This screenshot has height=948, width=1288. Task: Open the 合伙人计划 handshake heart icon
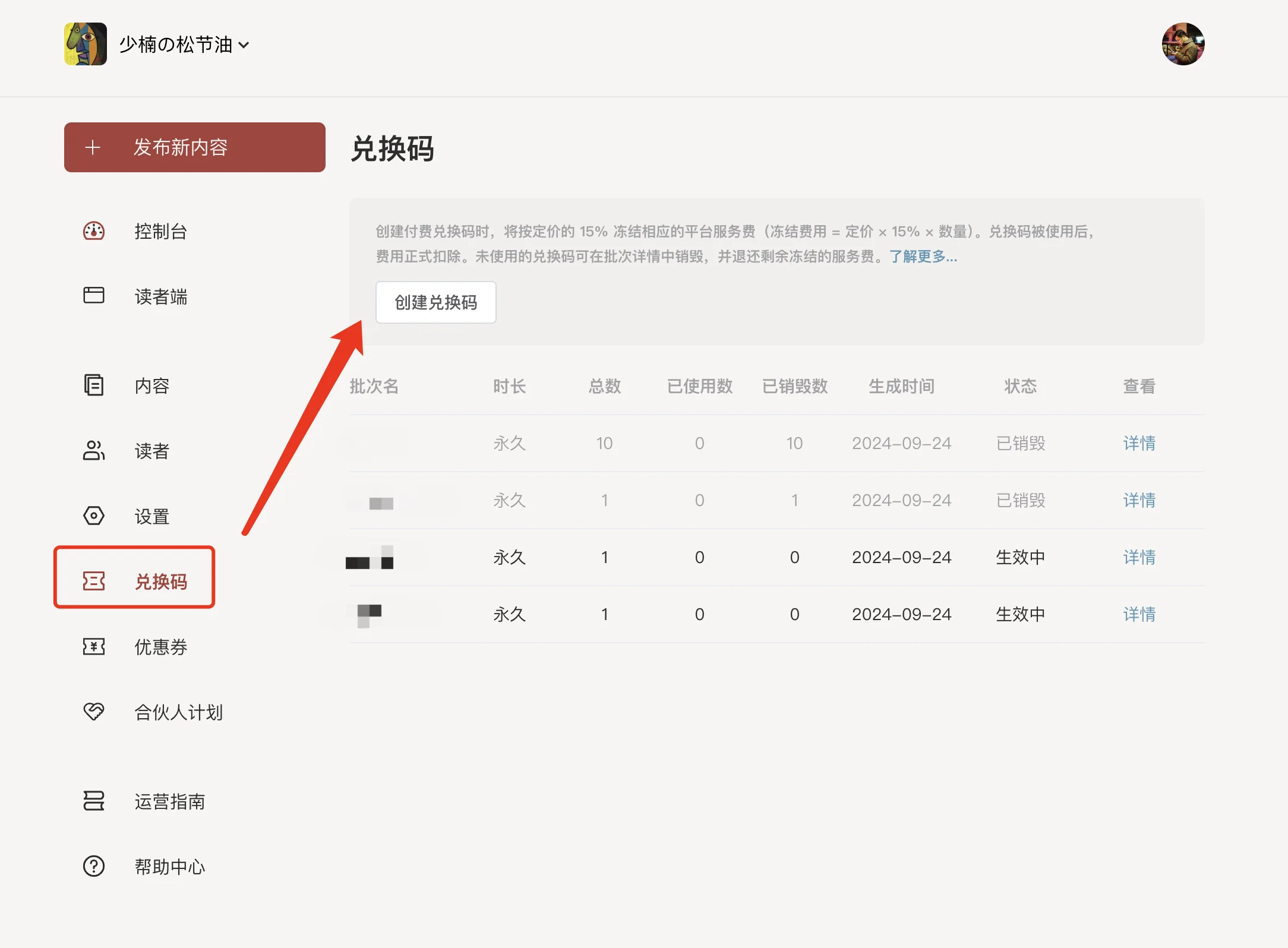coord(94,711)
